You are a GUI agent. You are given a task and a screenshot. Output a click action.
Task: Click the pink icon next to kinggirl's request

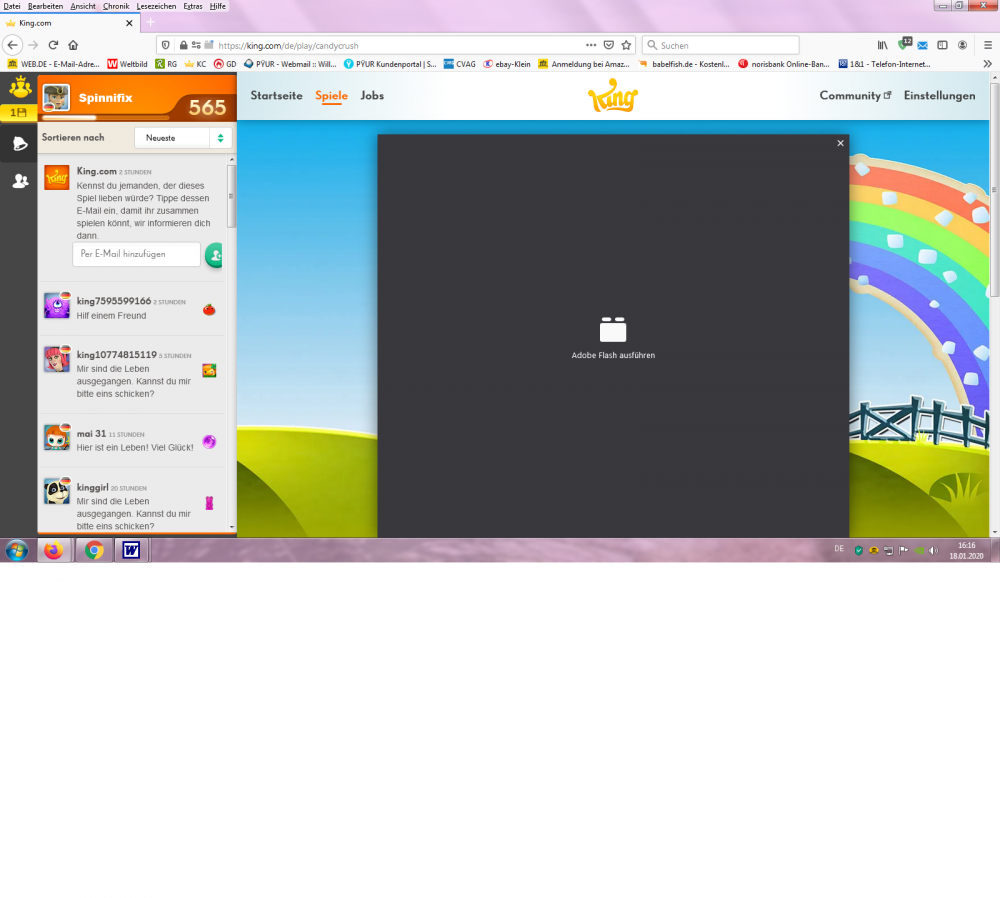[x=209, y=503]
